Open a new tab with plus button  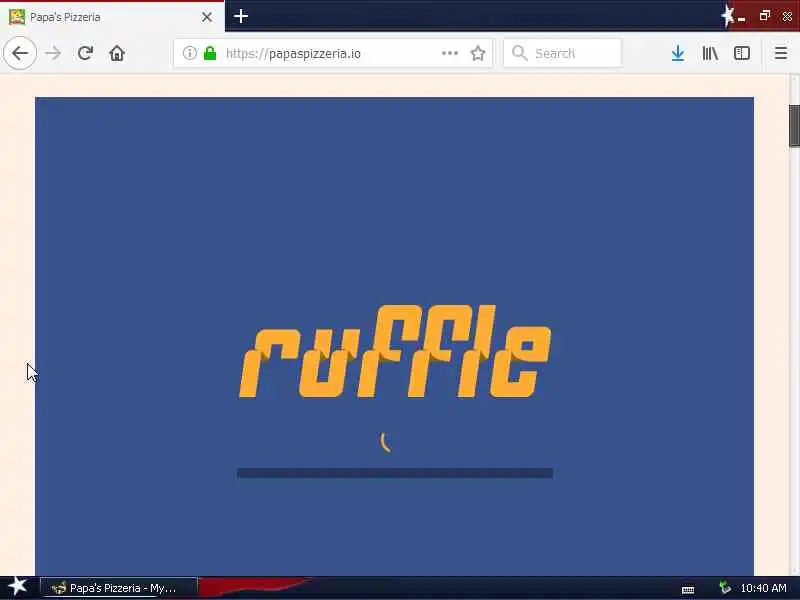pyautogui.click(x=241, y=16)
